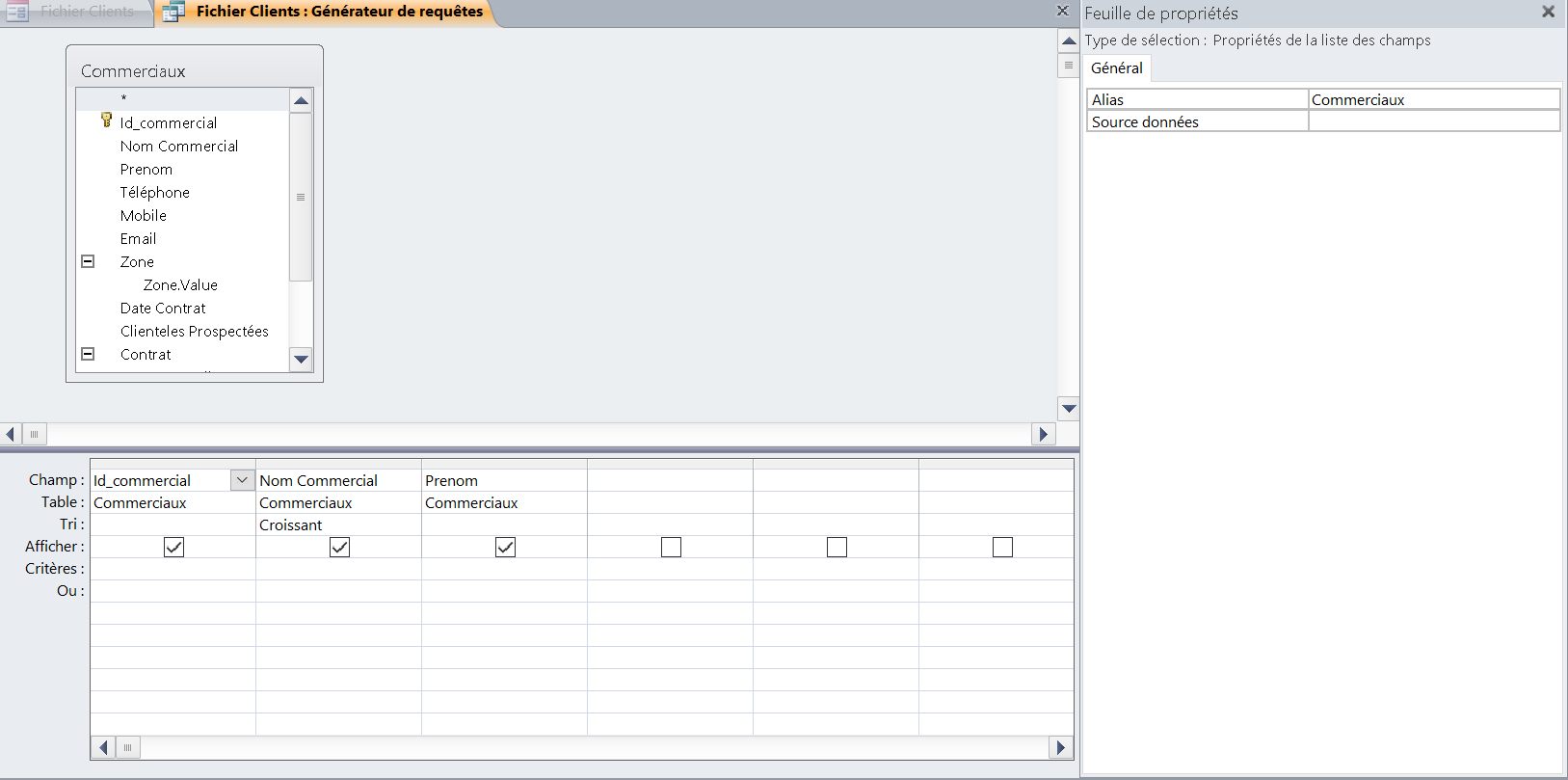This screenshot has height=780, width=1568.
Task: Select the asterisk all-fields row in Commerciaux
Action: (182, 98)
